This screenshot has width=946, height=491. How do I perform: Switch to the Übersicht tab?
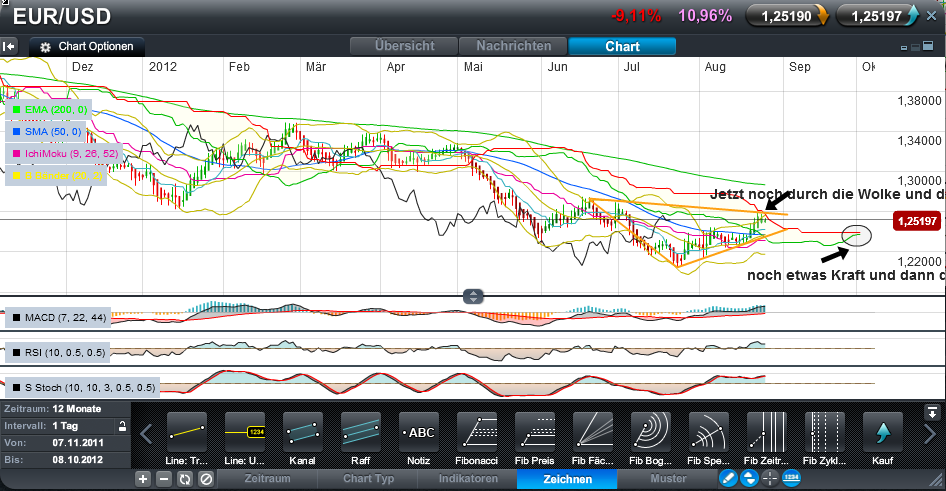(x=404, y=46)
